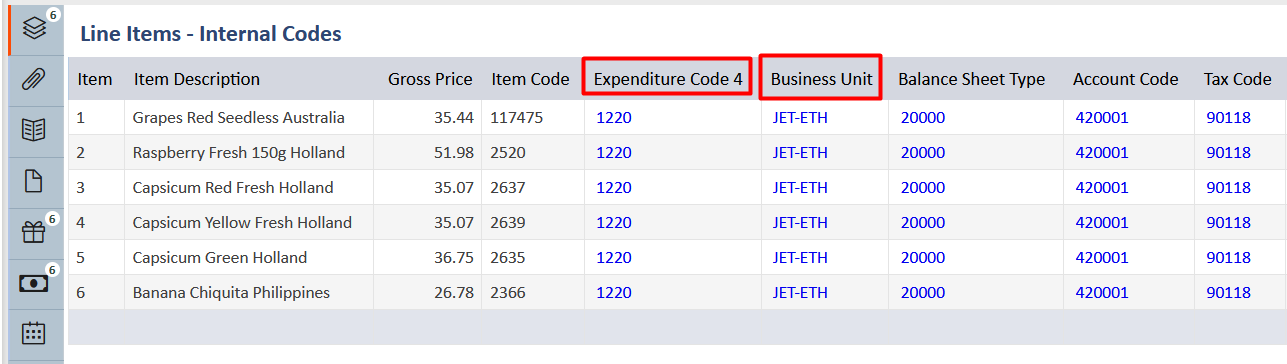The width and height of the screenshot is (1287, 364).
Task: Click item code 117475 cell
Action: (516, 118)
